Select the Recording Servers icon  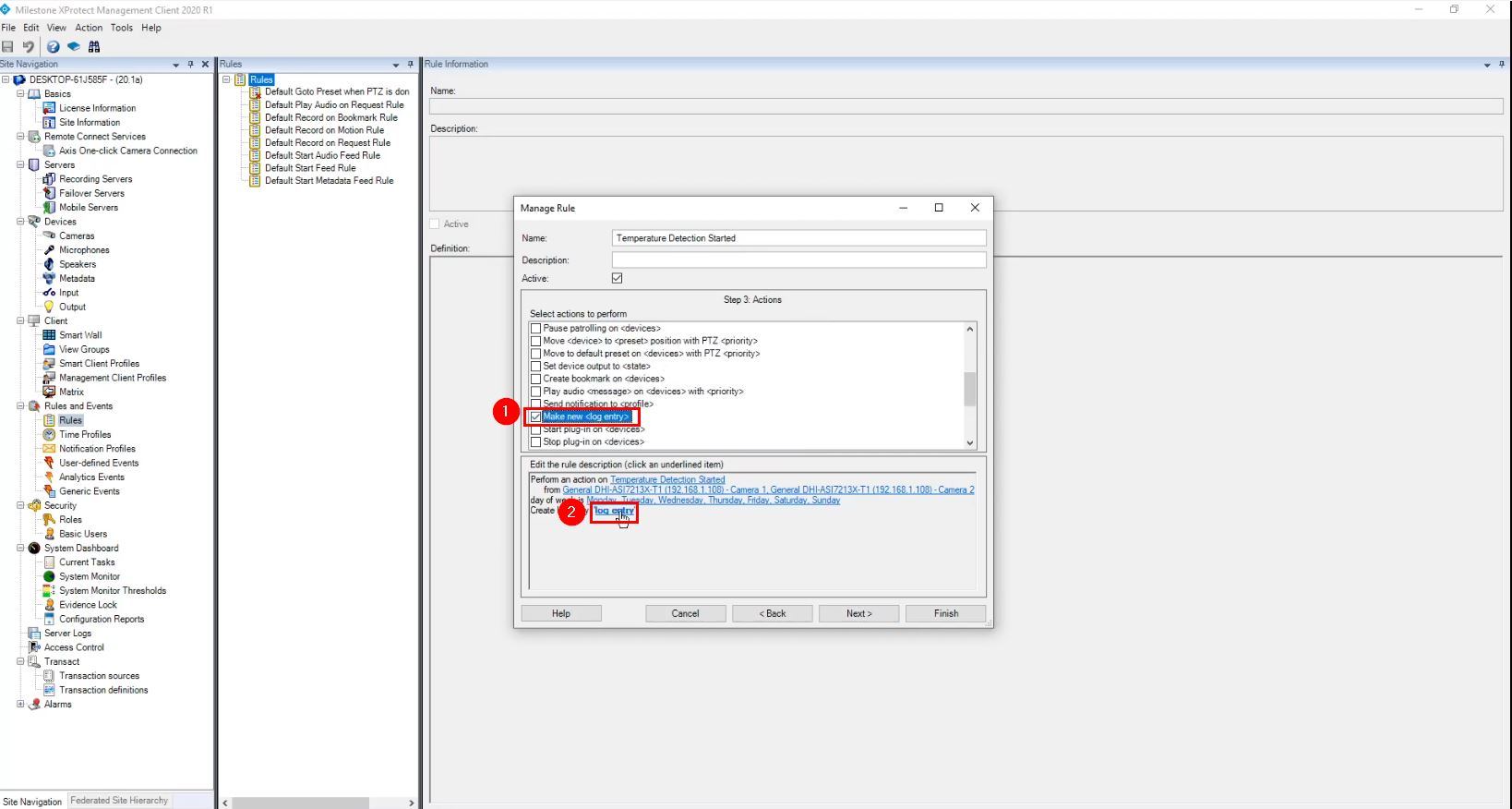[50, 179]
